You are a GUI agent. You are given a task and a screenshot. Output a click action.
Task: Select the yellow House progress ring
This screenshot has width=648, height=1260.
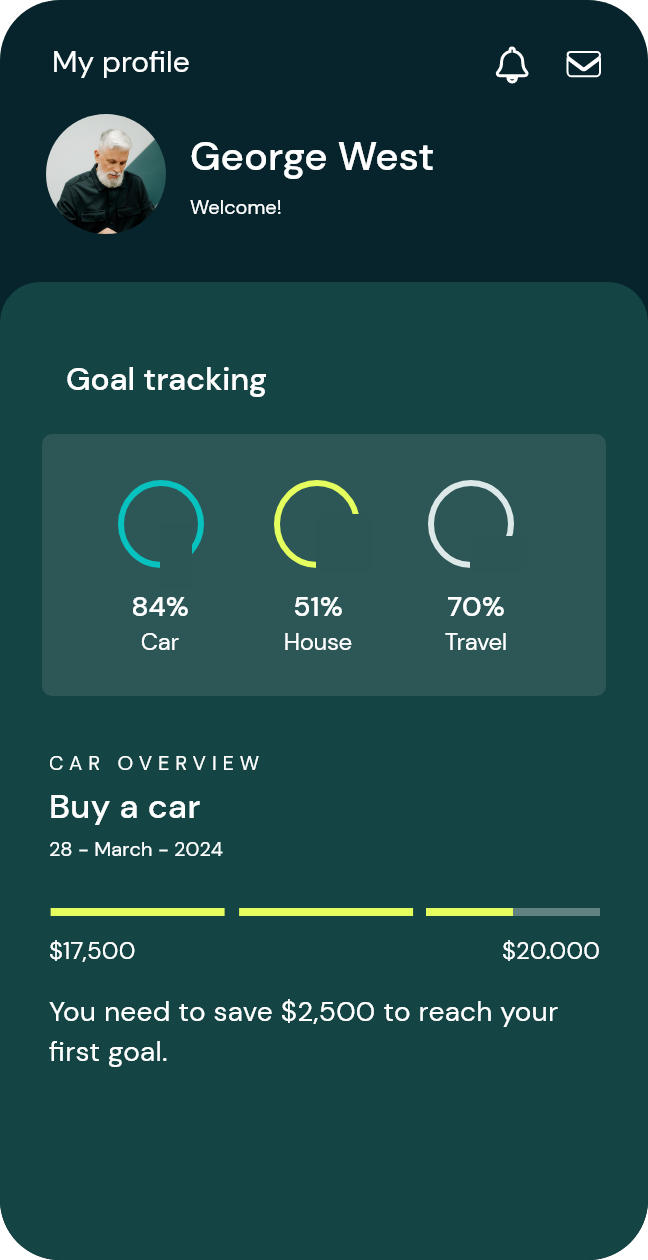pyautogui.click(x=317, y=524)
